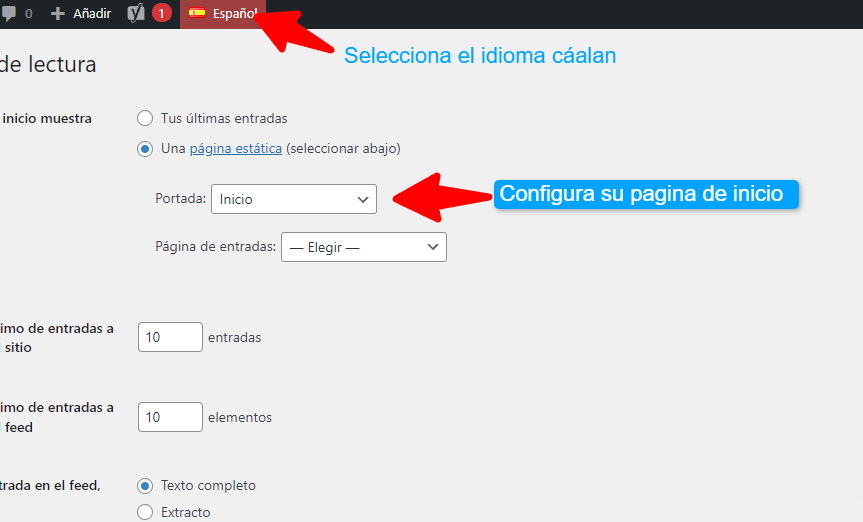Click the Tus últimas entradas label text
Viewport: 863px width, 522px height.
(x=224, y=118)
